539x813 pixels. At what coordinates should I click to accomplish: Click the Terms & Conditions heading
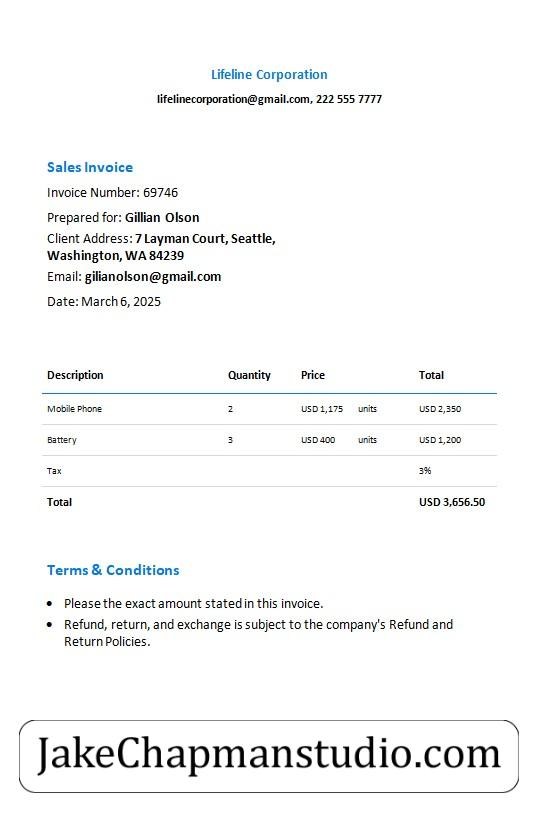click(113, 570)
